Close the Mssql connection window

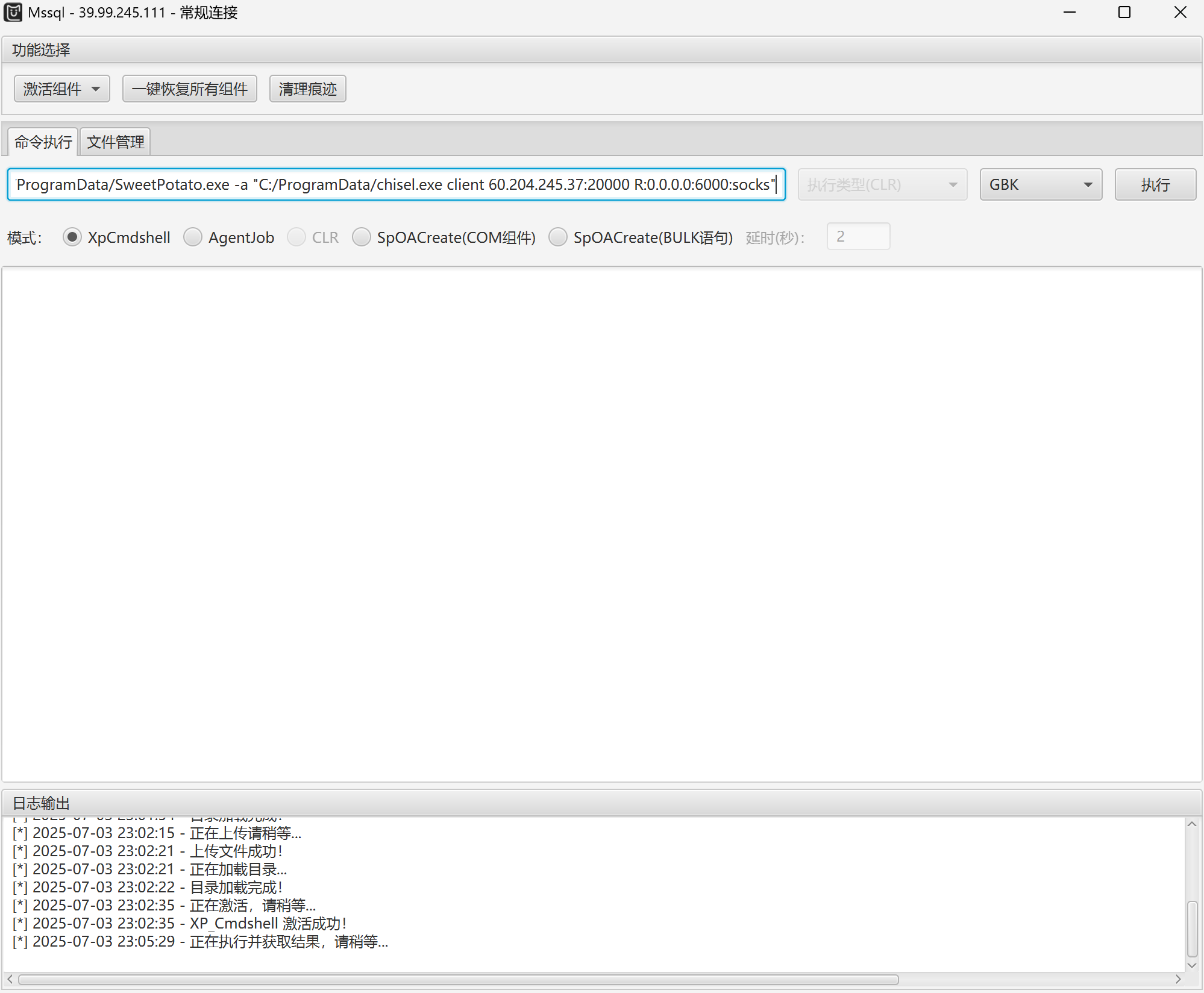pos(1180,13)
